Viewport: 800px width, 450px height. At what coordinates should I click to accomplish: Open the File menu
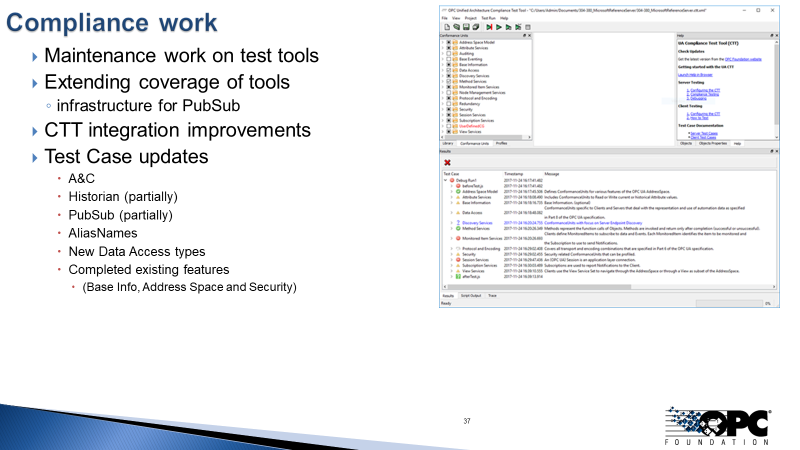tap(444, 18)
